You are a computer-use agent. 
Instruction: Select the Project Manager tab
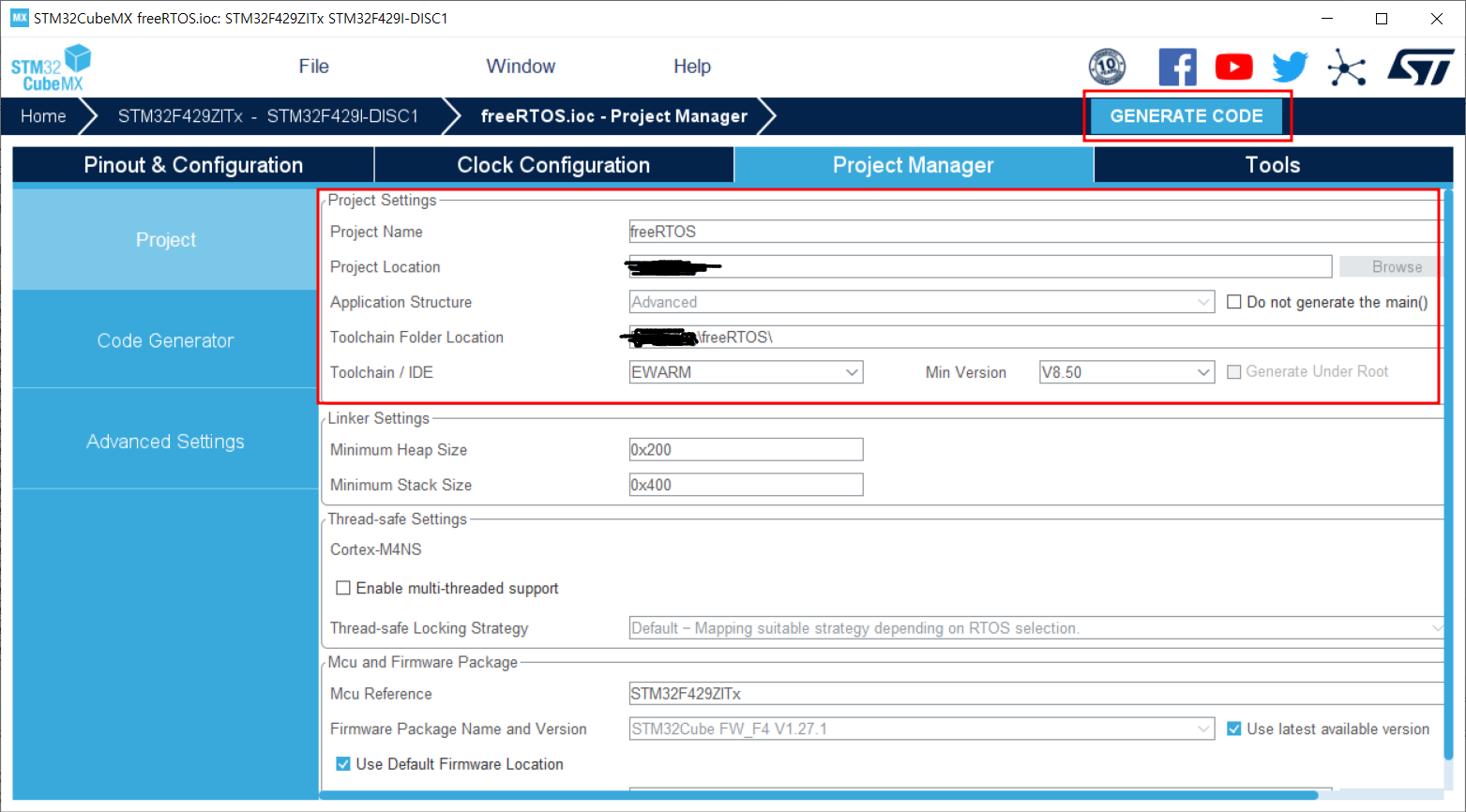pos(914,165)
